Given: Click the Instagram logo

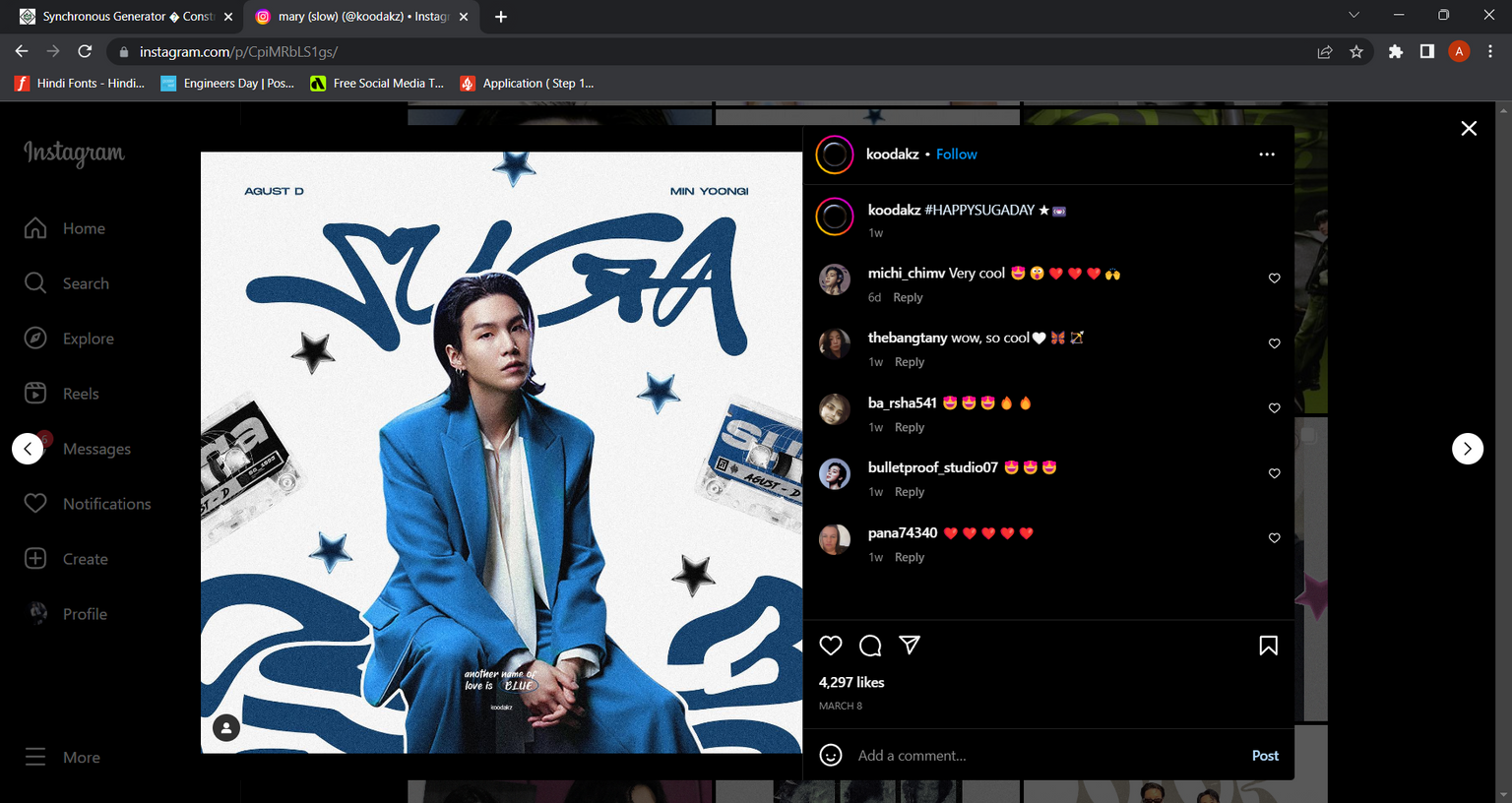Looking at the screenshot, I should click(74, 154).
